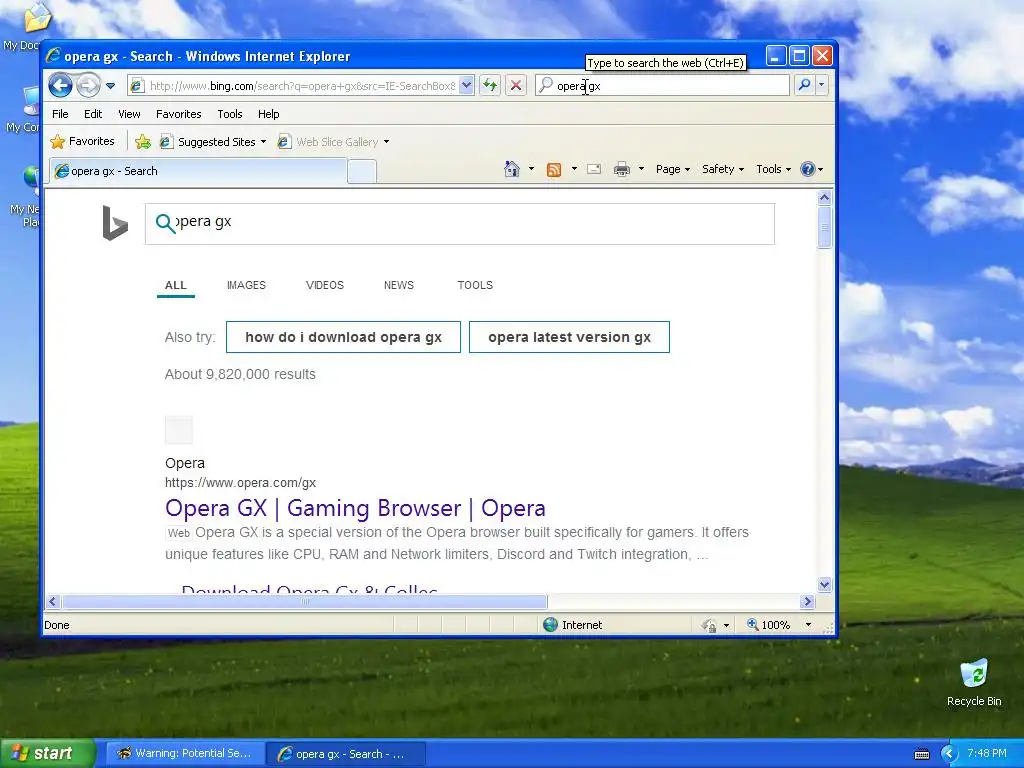Click the https://www.opera.com/gx URL text
Viewport: 1024px width, 768px height.
[x=240, y=483]
